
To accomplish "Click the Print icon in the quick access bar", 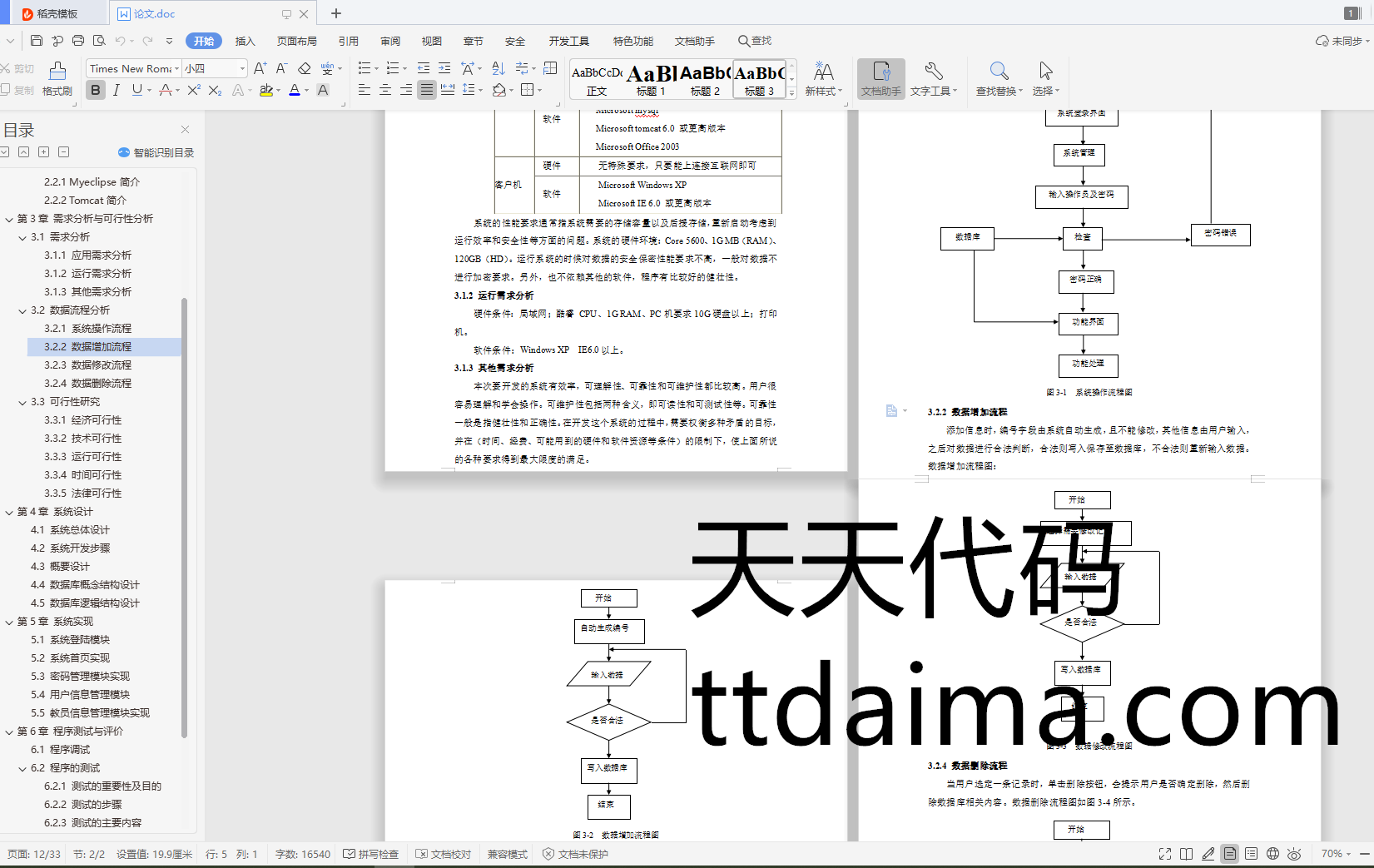I will (78, 41).
